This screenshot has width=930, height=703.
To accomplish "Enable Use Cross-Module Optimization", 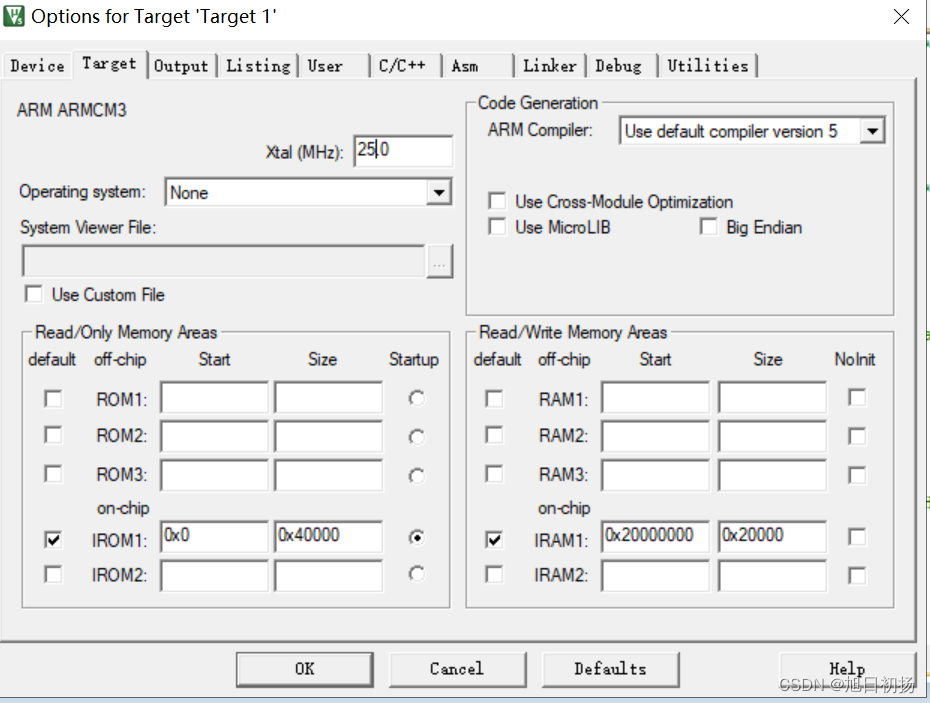I will [x=497, y=200].
